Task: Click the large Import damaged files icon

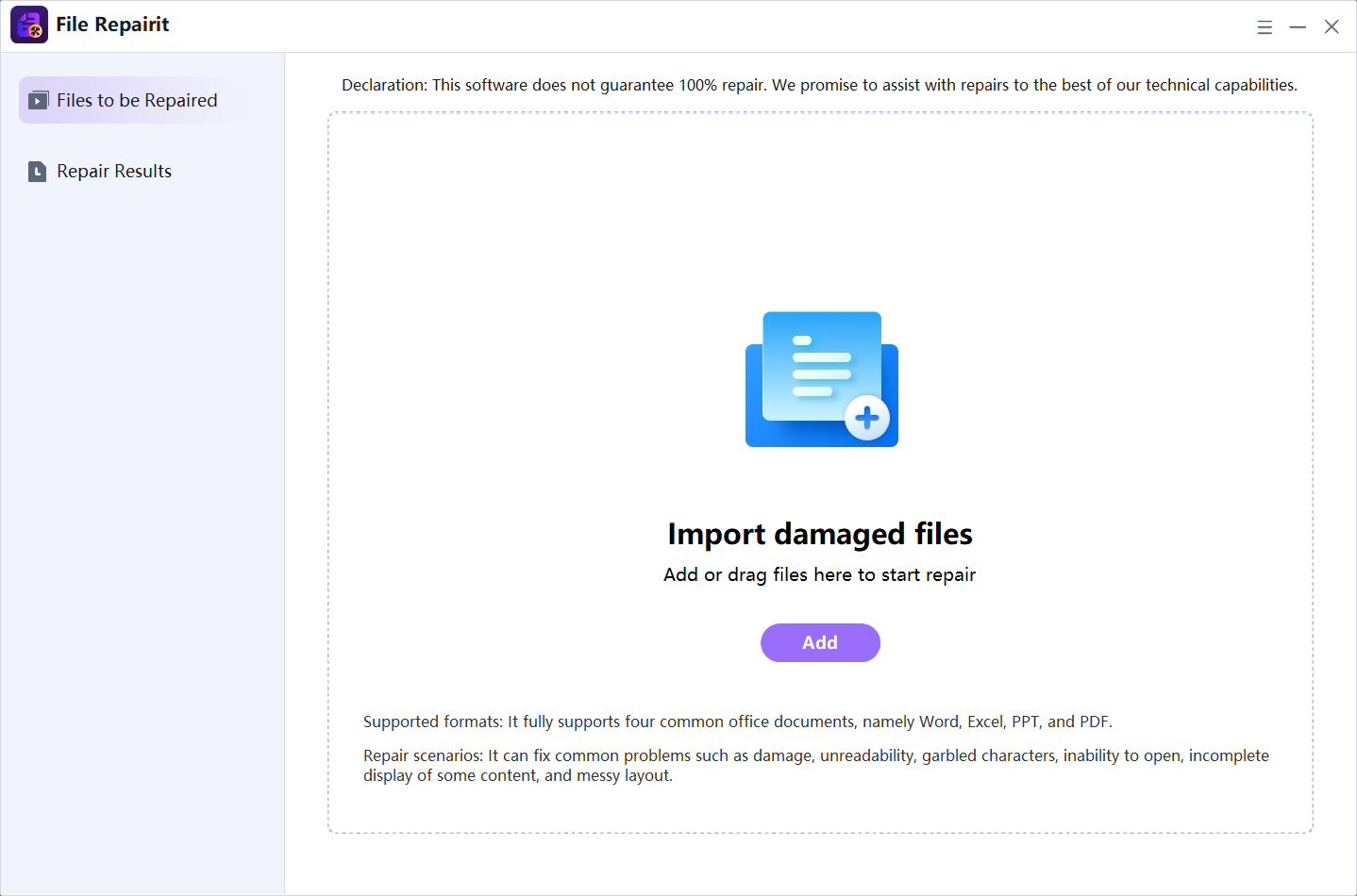Action: pos(820,379)
